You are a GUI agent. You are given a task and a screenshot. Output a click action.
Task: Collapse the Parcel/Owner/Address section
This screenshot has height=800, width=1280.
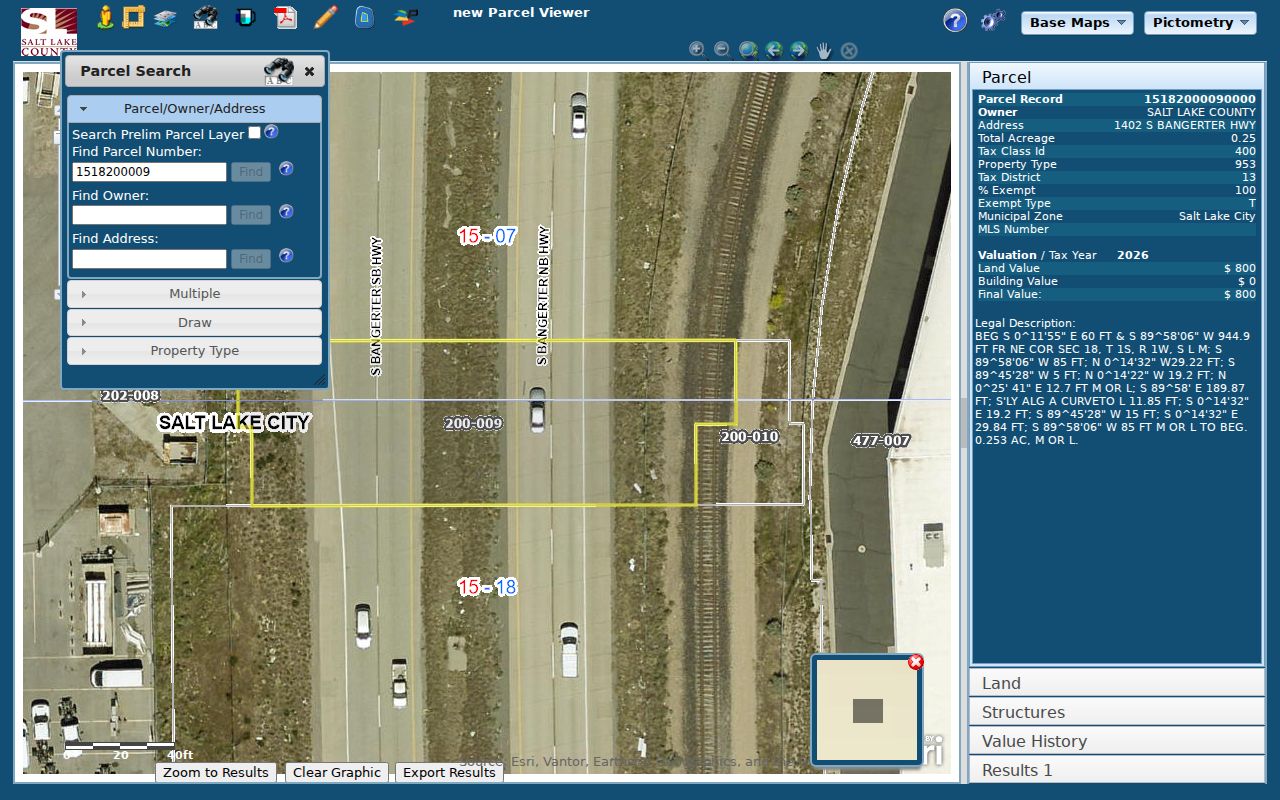tap(194, 108)
